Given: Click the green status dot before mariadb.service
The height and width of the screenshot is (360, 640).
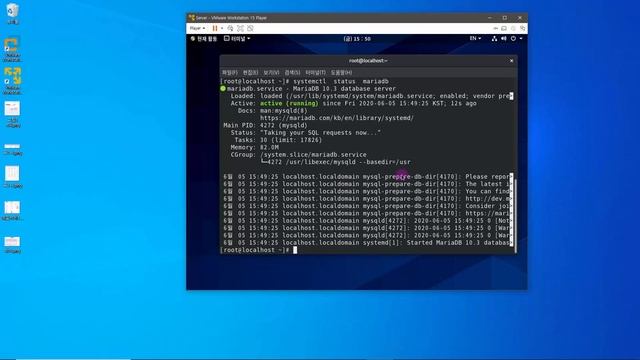Looking at the screenshot, I should coord(223,89).
